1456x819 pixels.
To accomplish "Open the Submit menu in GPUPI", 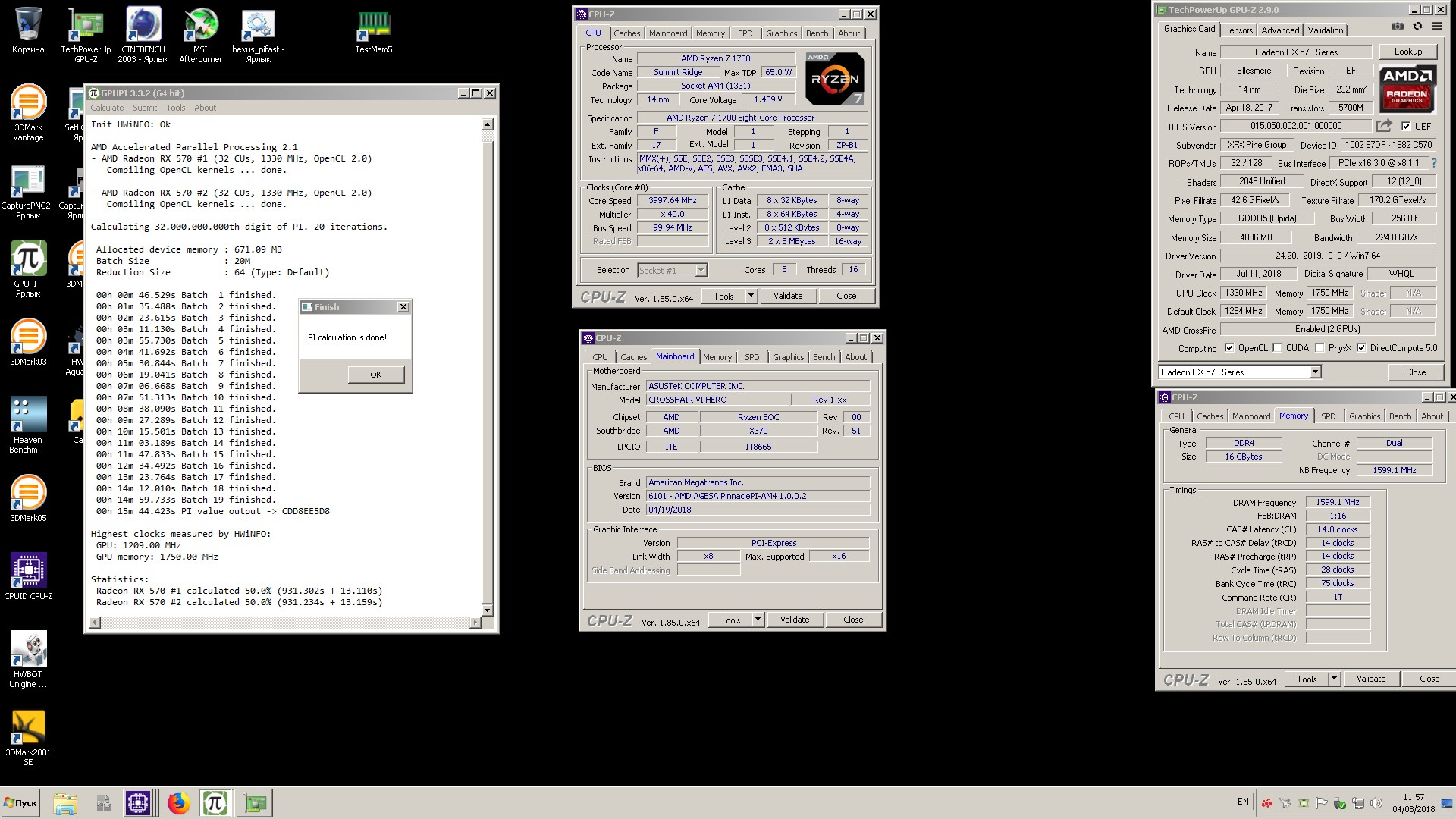I will point(145,108).
